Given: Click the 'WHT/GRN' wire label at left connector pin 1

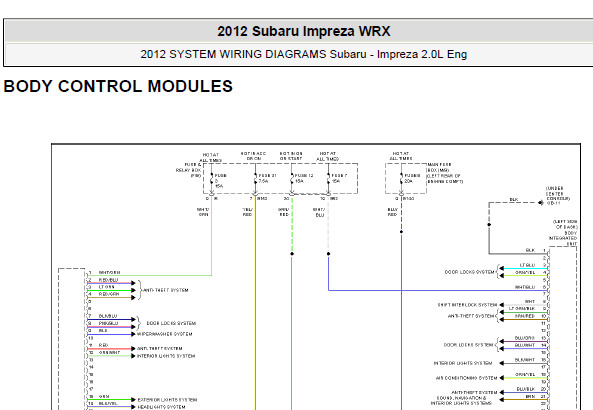Looking at the screenshot, I should coord(110,272).
